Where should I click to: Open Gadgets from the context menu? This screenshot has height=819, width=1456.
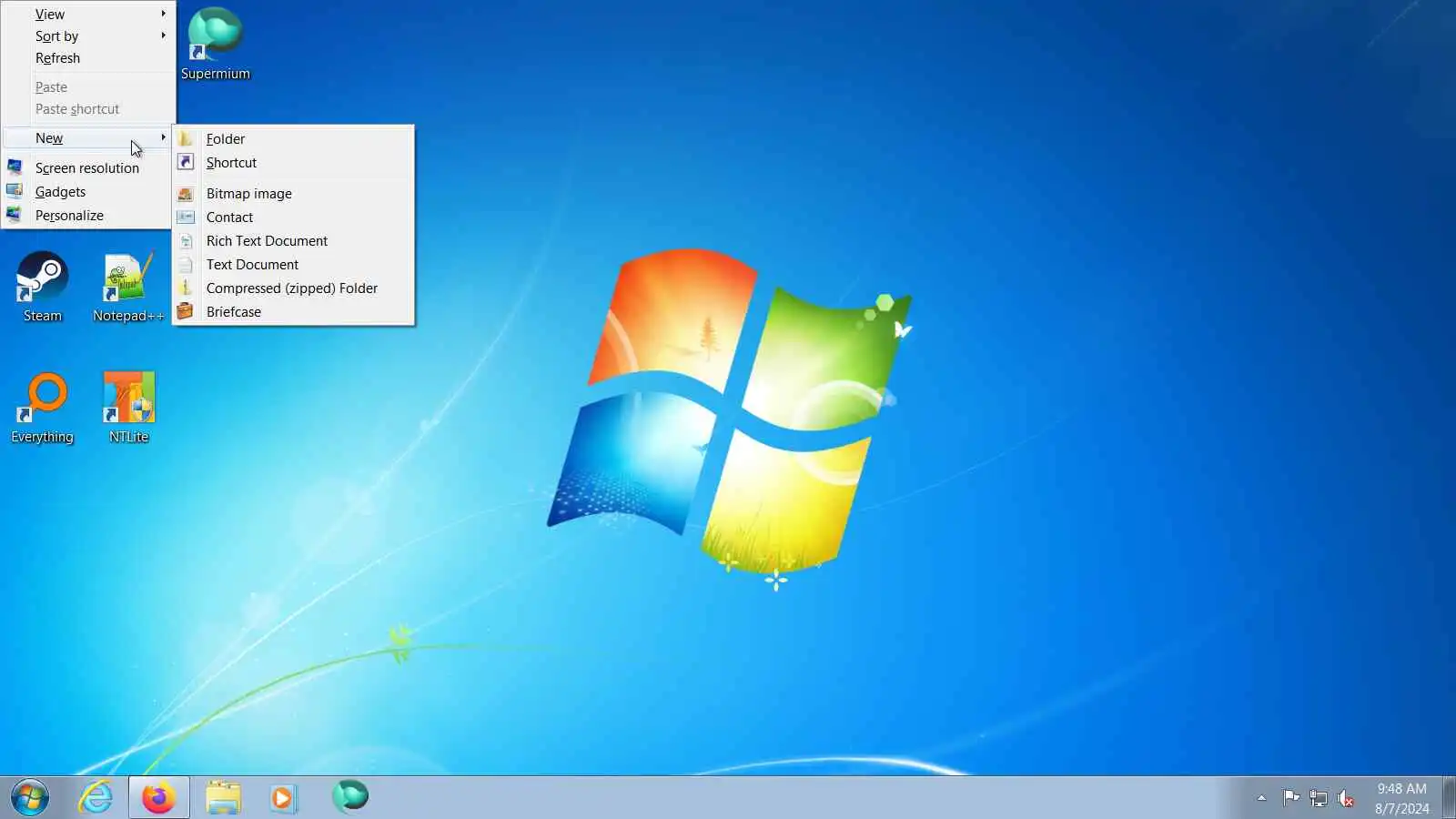(x=88, y=191)
